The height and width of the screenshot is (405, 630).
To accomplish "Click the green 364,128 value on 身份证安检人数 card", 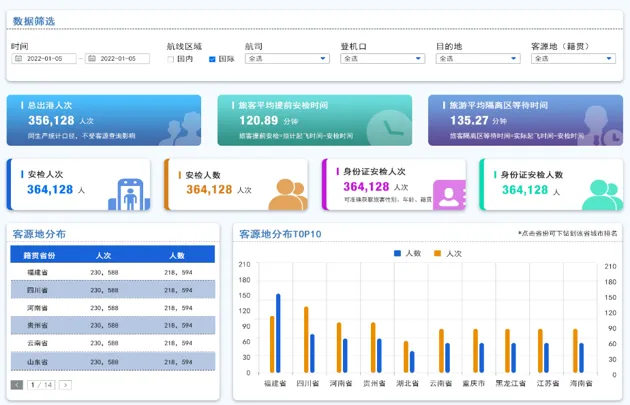I will coord(525,190).
